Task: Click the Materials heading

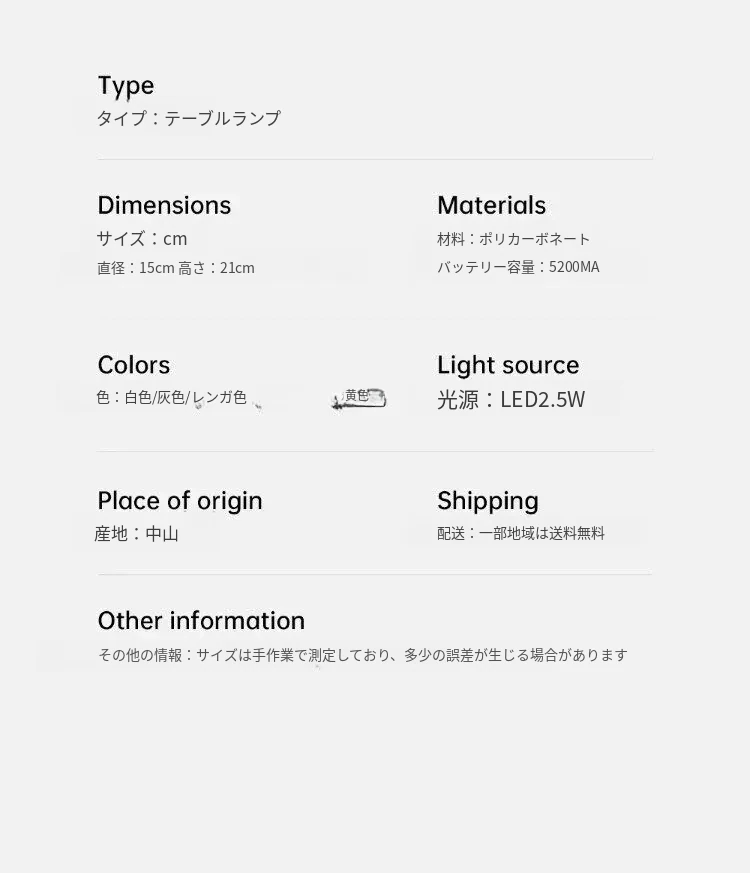Action: pos(491,205)
